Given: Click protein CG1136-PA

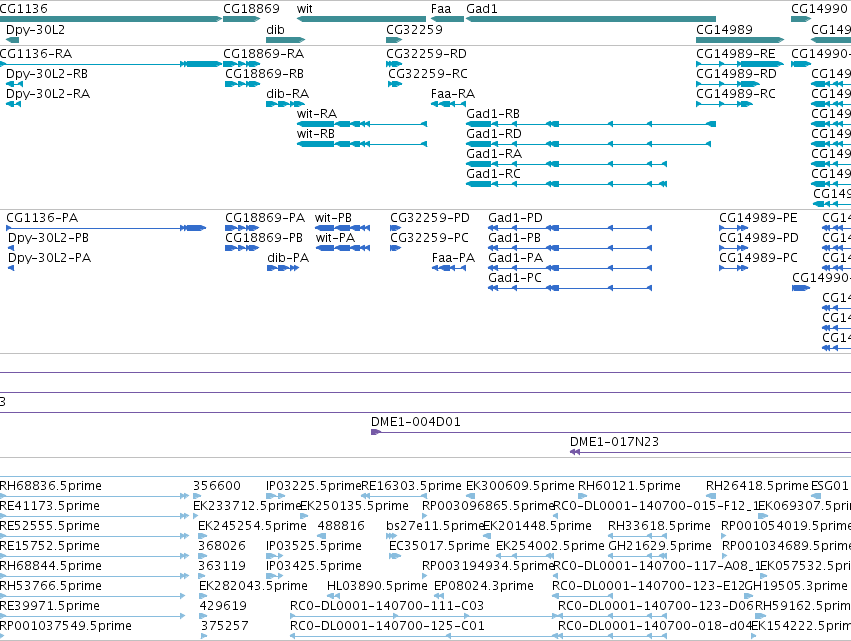Looking at the screenshot, I should click(106, 228).
